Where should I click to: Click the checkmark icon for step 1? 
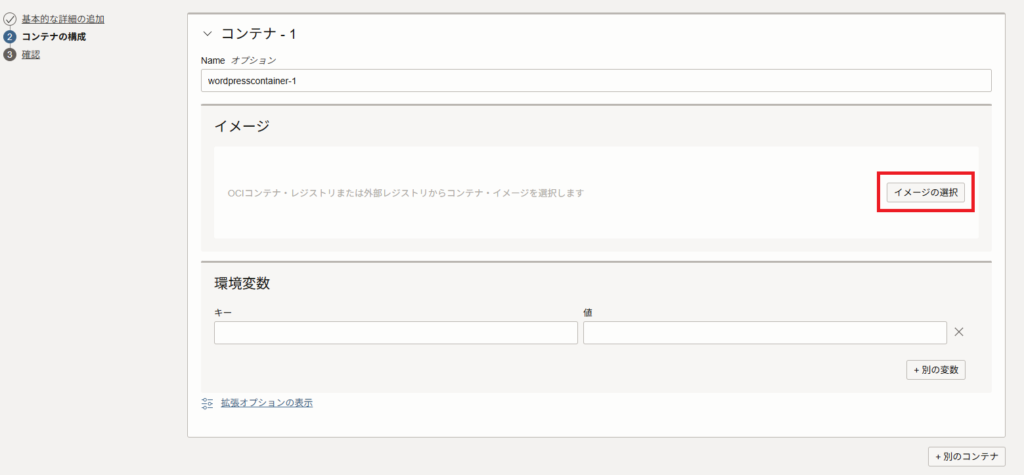point(10,19)
